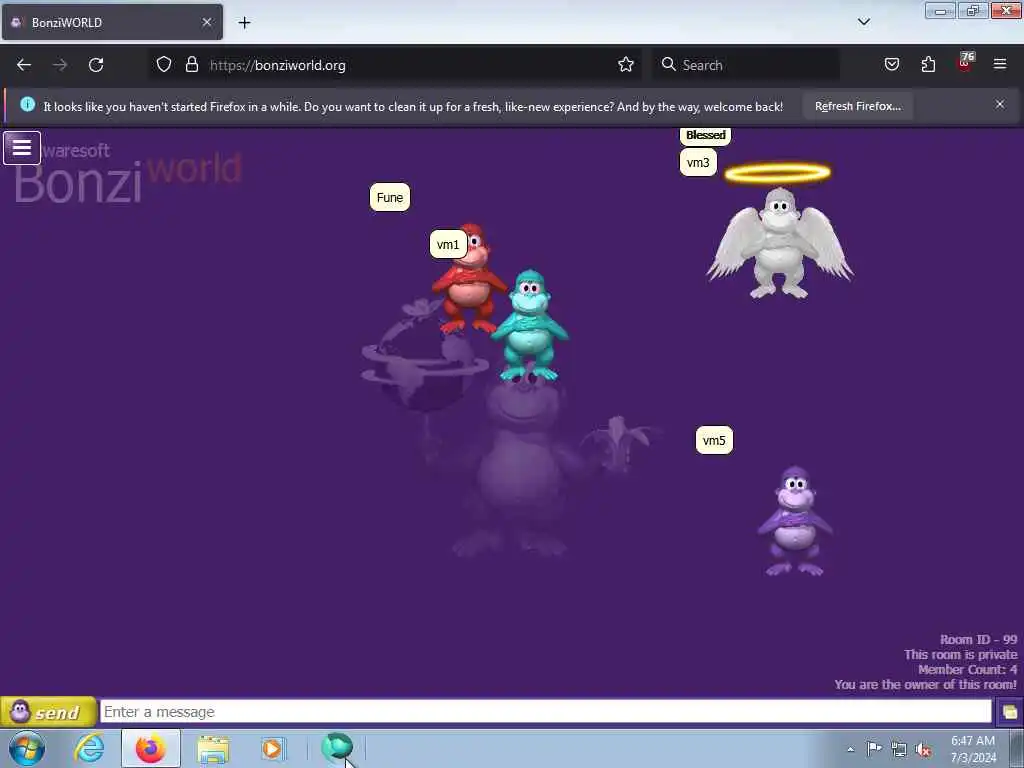Click the info icon in notification bar
This screenshot has width=1024, height=768.
[x=27, y=104]
